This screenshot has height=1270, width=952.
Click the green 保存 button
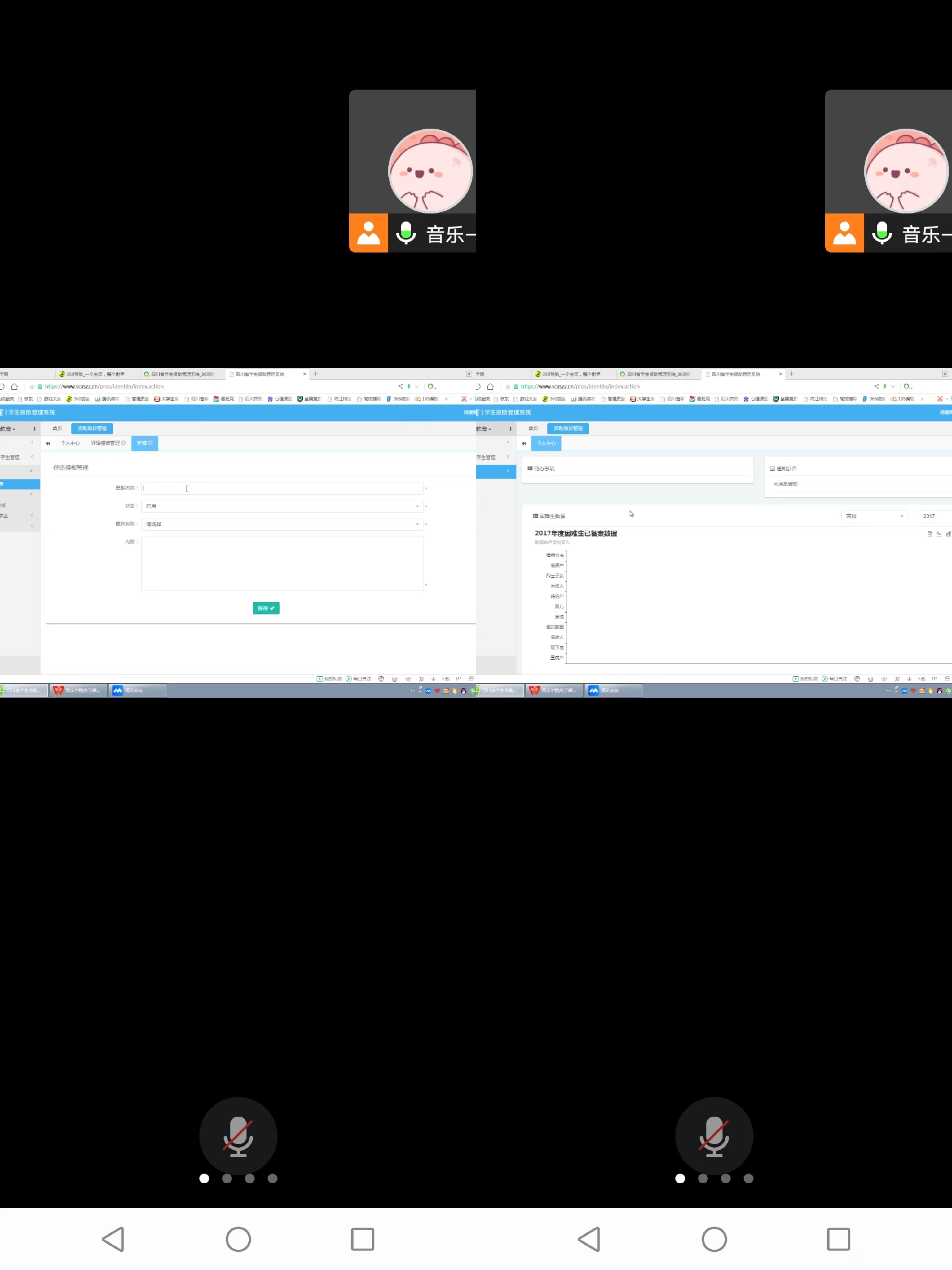click(266, 608)
